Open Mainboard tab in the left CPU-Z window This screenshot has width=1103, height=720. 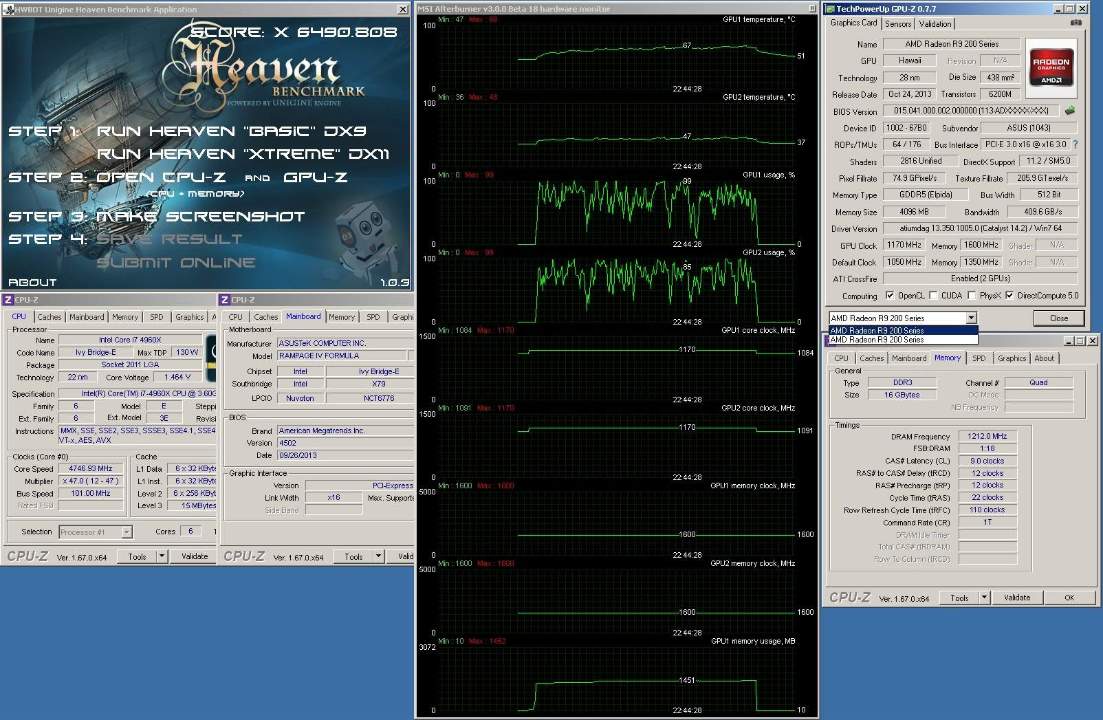click(87, 317)
